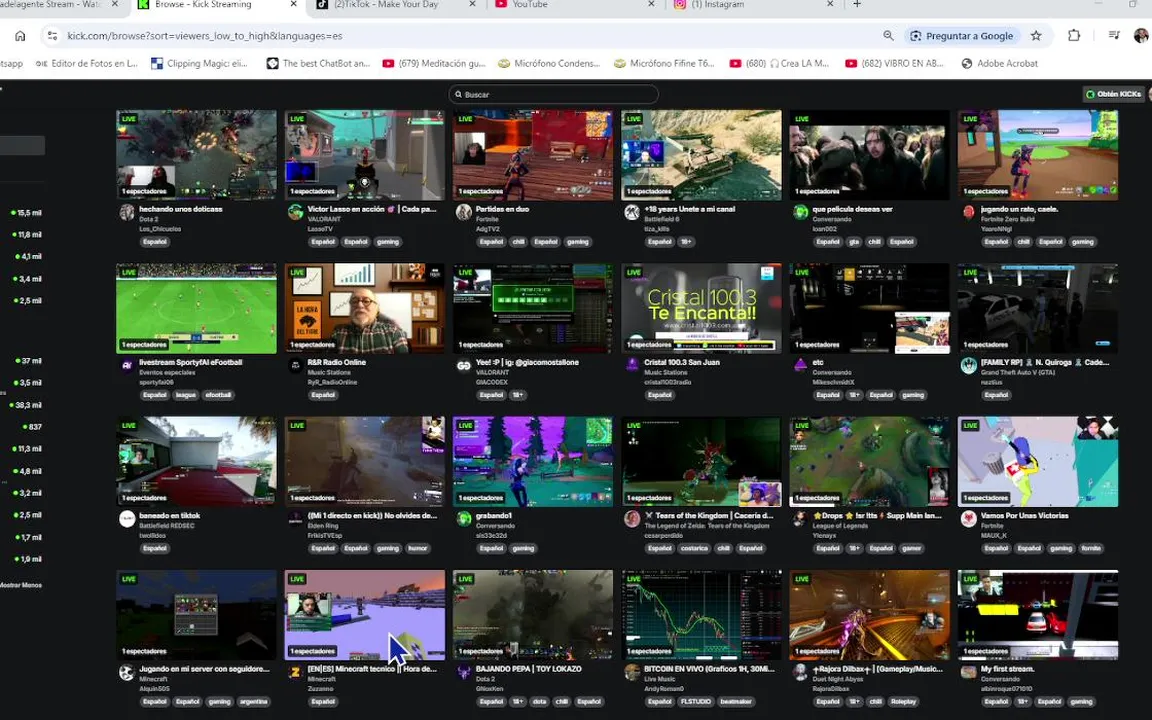The height and width of the screenshot is (720, 1152).
Task: Close the YouTube tab
Action: pyautogui.click(x=651, y=4)
